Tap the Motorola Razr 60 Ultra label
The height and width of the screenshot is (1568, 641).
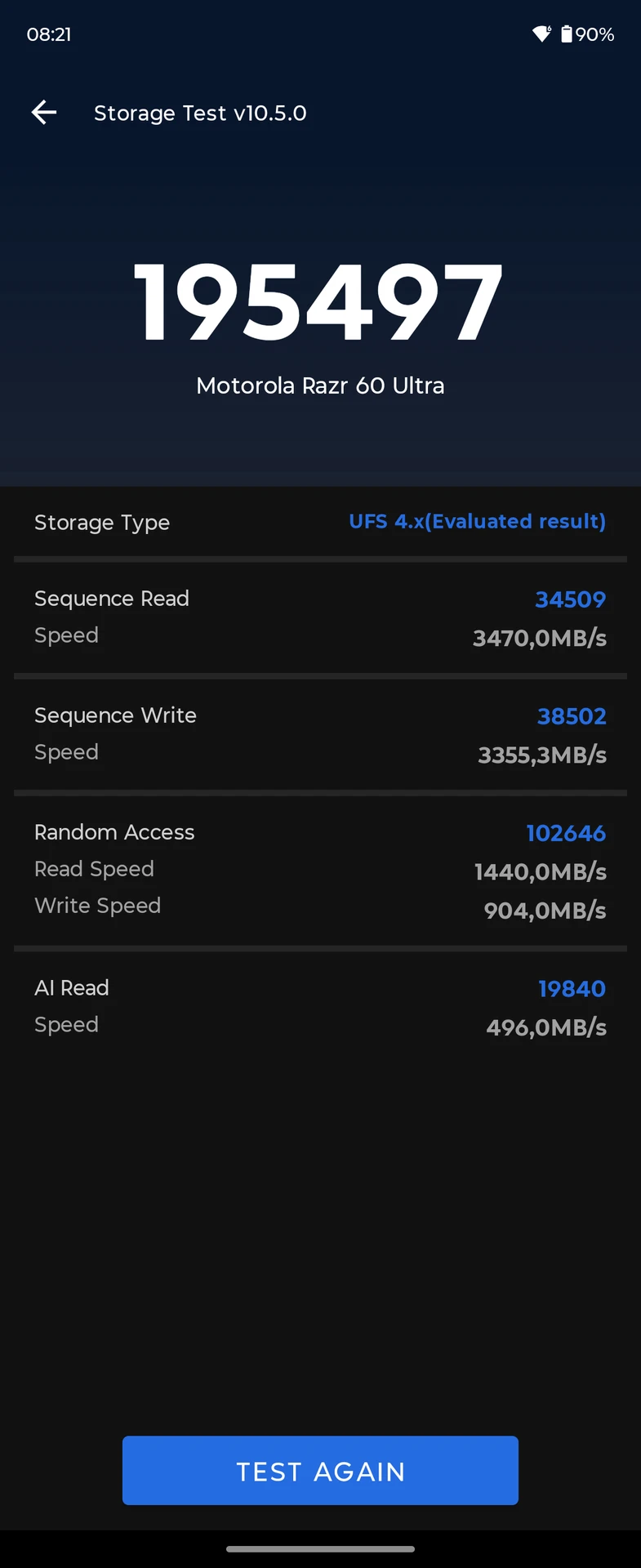click(320, 385)
